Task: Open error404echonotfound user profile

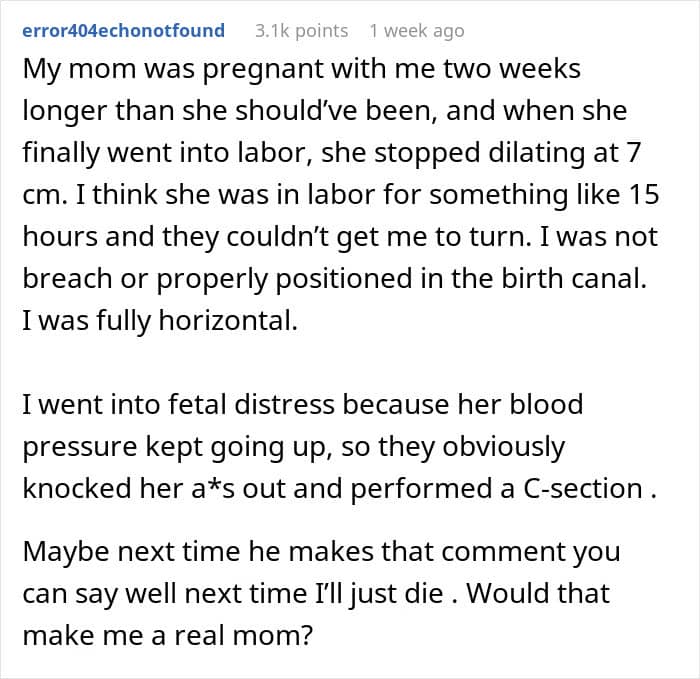Action: [123, 31]
